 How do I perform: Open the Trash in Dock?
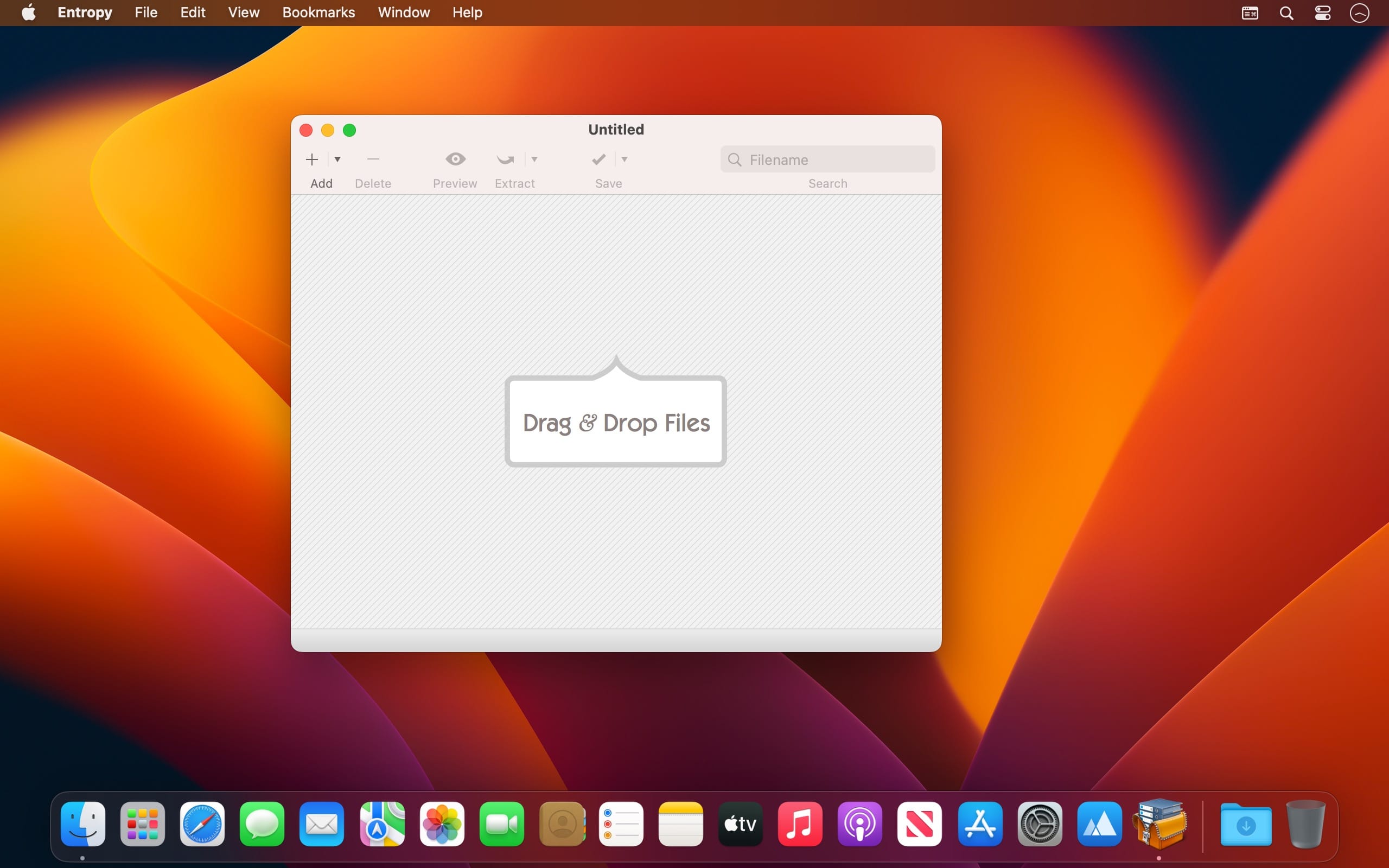[x=1306, y=825]
